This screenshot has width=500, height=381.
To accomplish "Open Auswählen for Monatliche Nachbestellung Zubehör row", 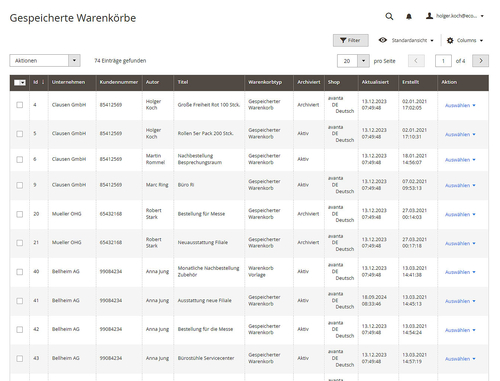I will pyautogui.click(x=460, y=272).
